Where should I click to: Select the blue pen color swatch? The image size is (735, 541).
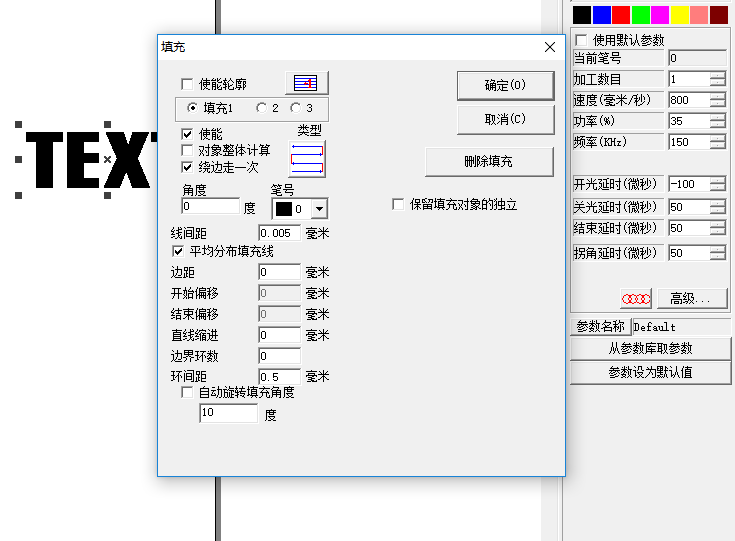(x=602, y=15)
